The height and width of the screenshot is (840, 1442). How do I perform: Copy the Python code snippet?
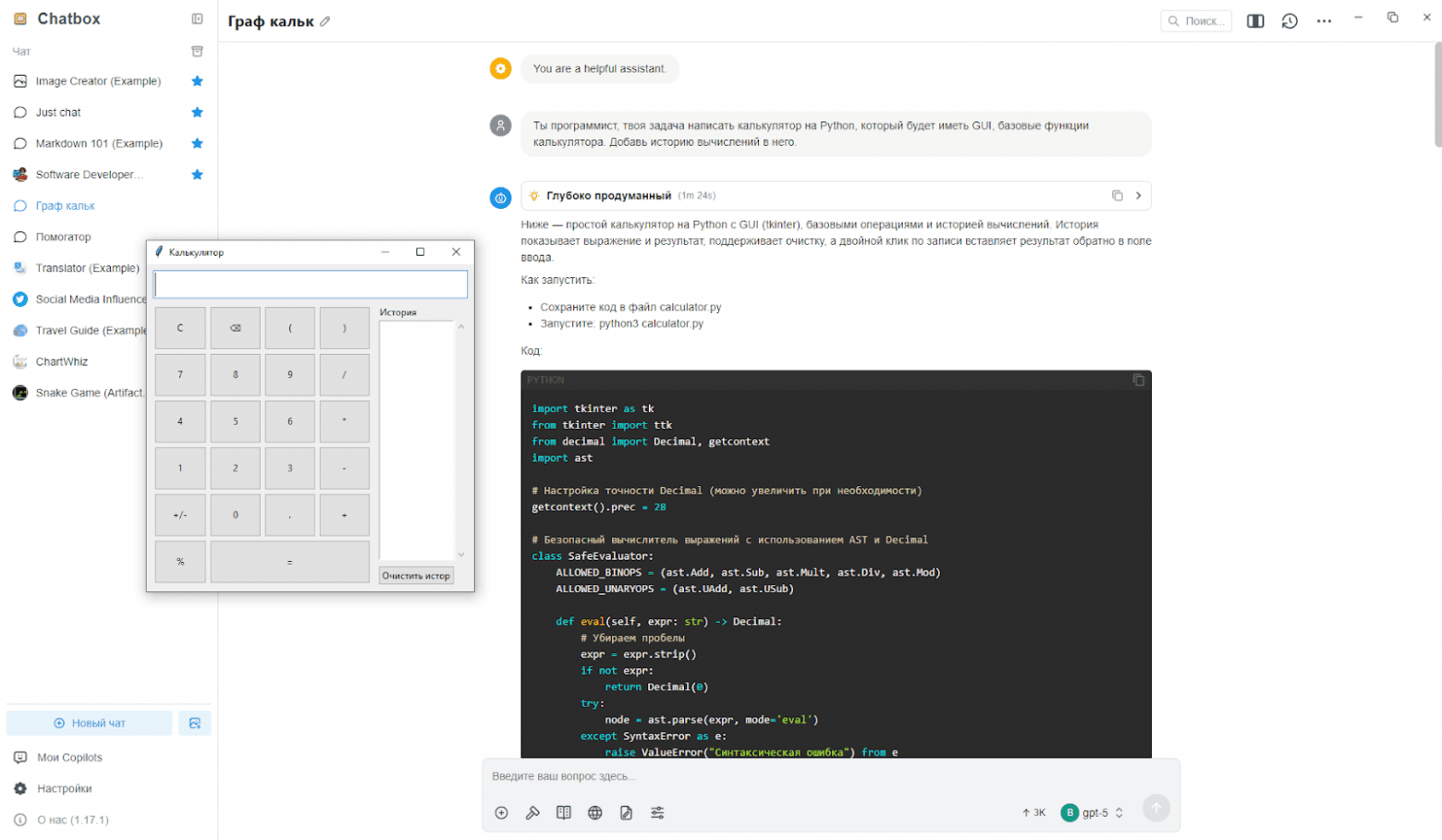pos(1137,380)
